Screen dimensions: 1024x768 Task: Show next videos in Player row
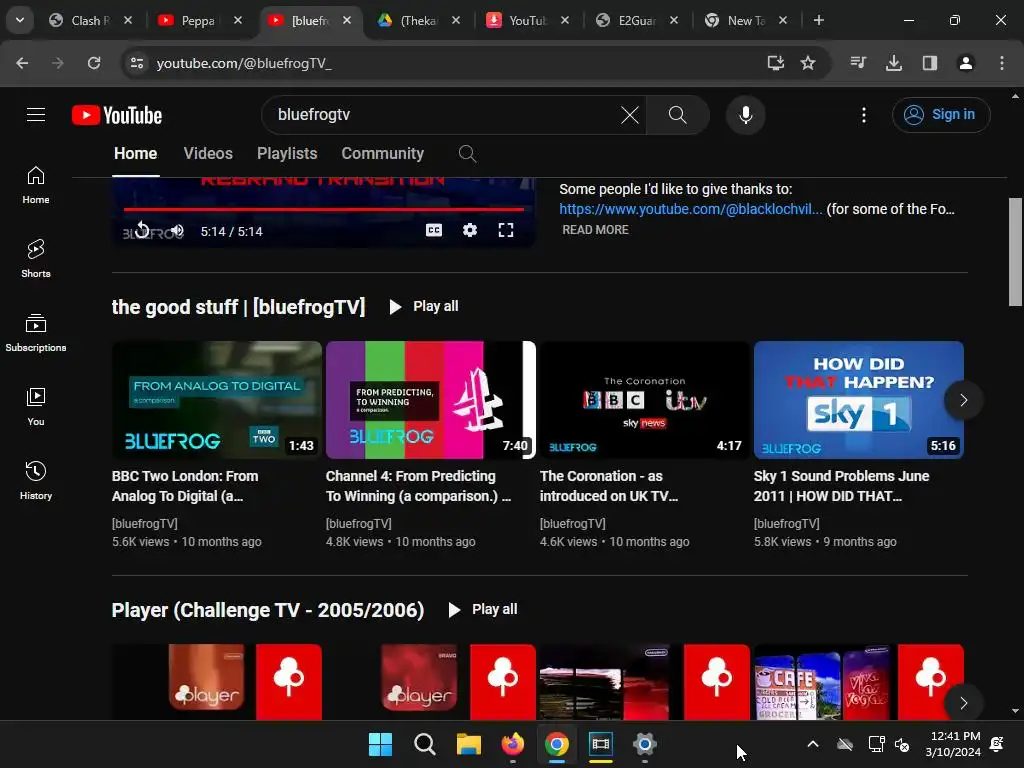point(963,703)
